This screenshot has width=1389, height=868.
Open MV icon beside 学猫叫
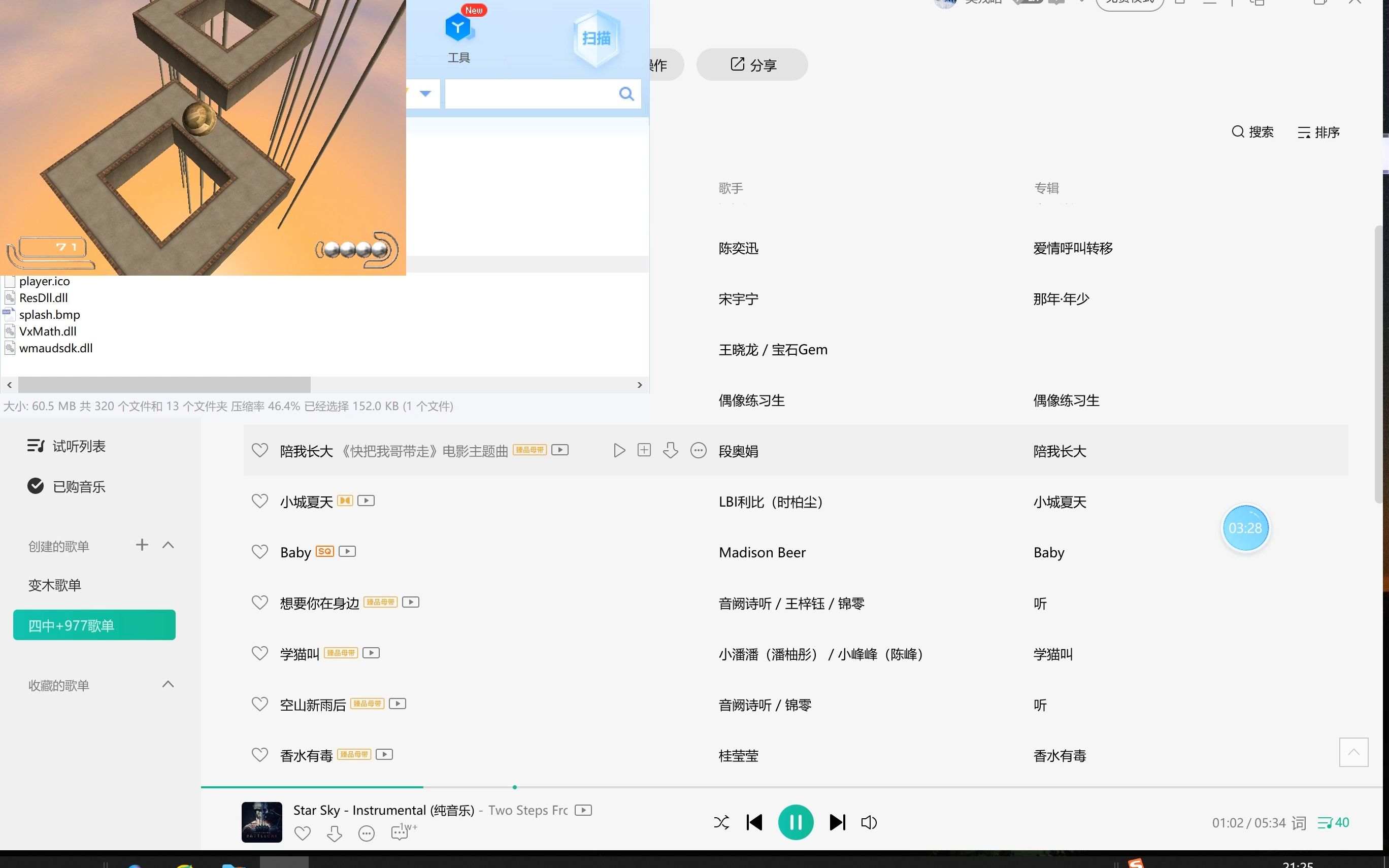(x=371, y=653)
